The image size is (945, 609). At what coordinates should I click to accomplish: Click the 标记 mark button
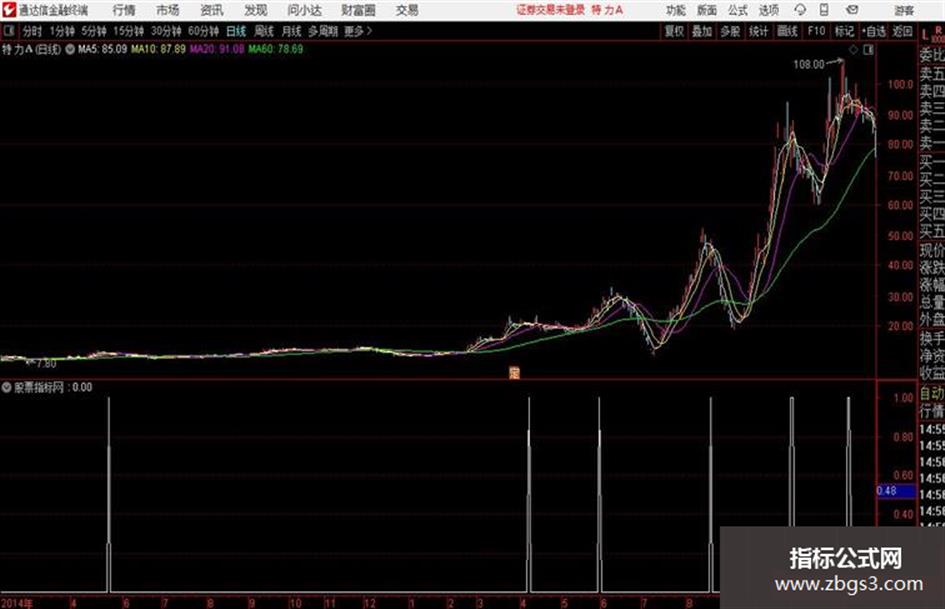click(844, 31)
